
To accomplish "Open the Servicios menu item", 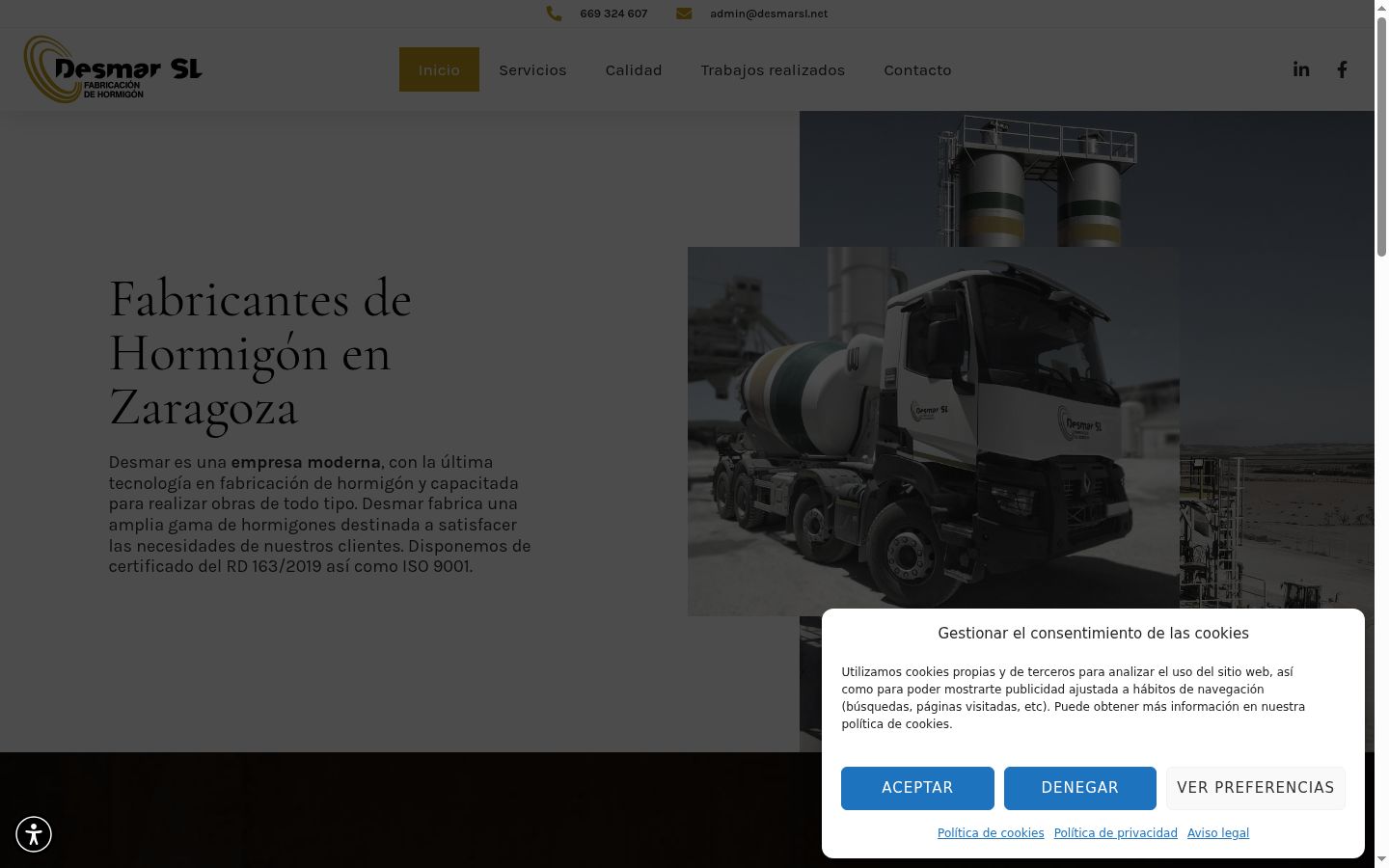I will tap(532, 69).
